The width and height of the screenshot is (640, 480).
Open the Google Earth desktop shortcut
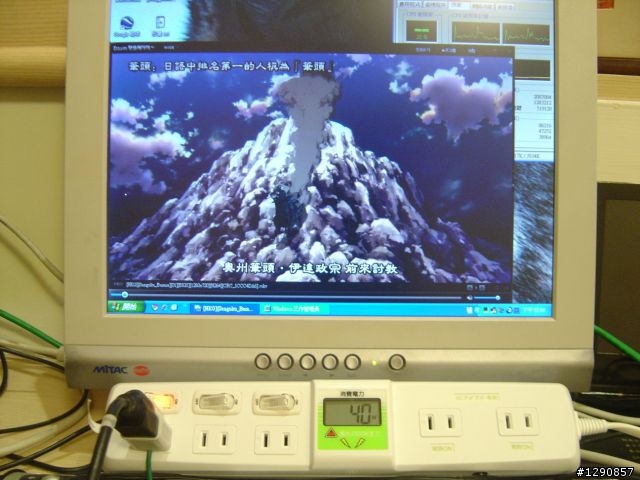pos(127,26)
